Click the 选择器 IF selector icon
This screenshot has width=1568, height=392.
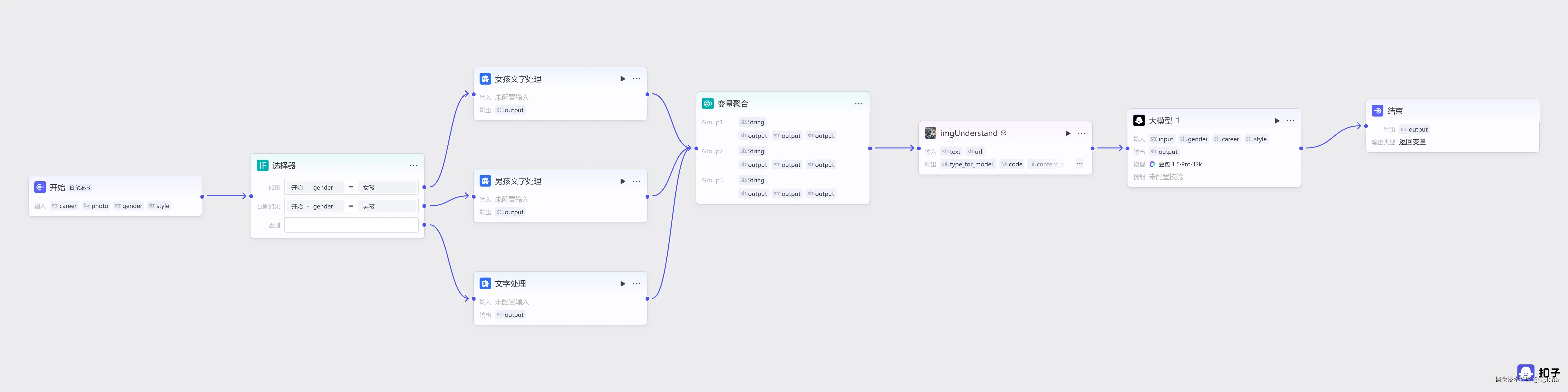coord(262,166)
